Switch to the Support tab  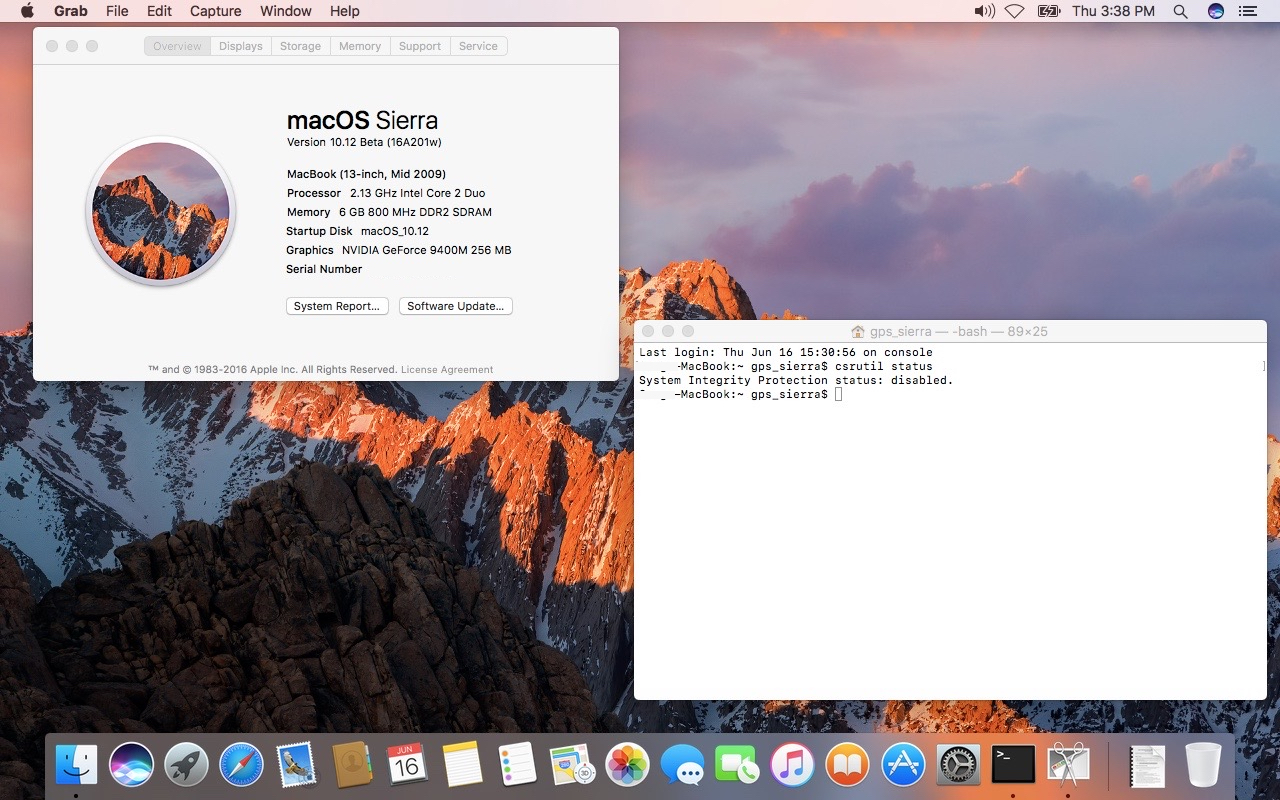(420, 46)
